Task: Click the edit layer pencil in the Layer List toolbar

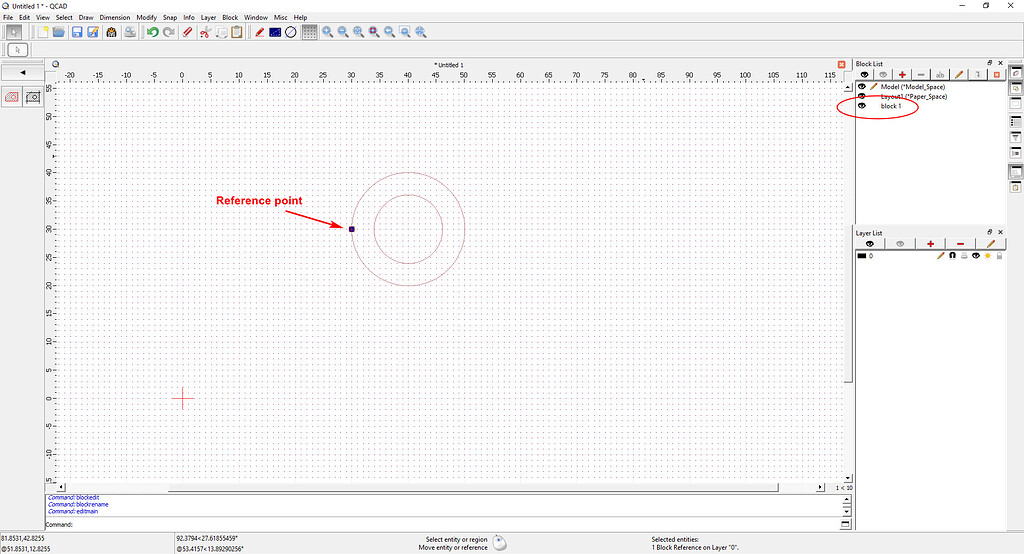Action: [x=991, y=244]
